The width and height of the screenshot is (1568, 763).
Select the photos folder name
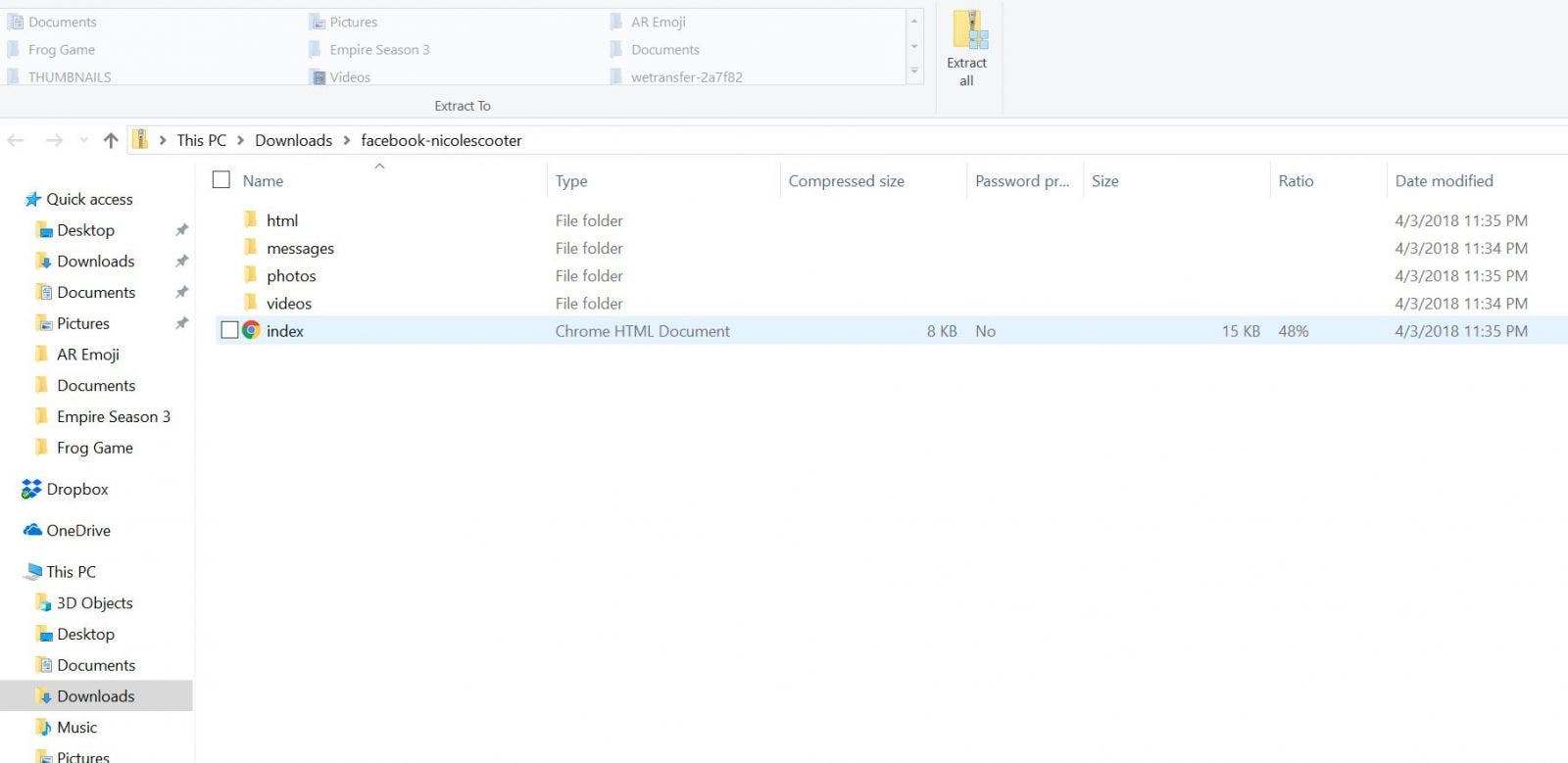[291, 276]
